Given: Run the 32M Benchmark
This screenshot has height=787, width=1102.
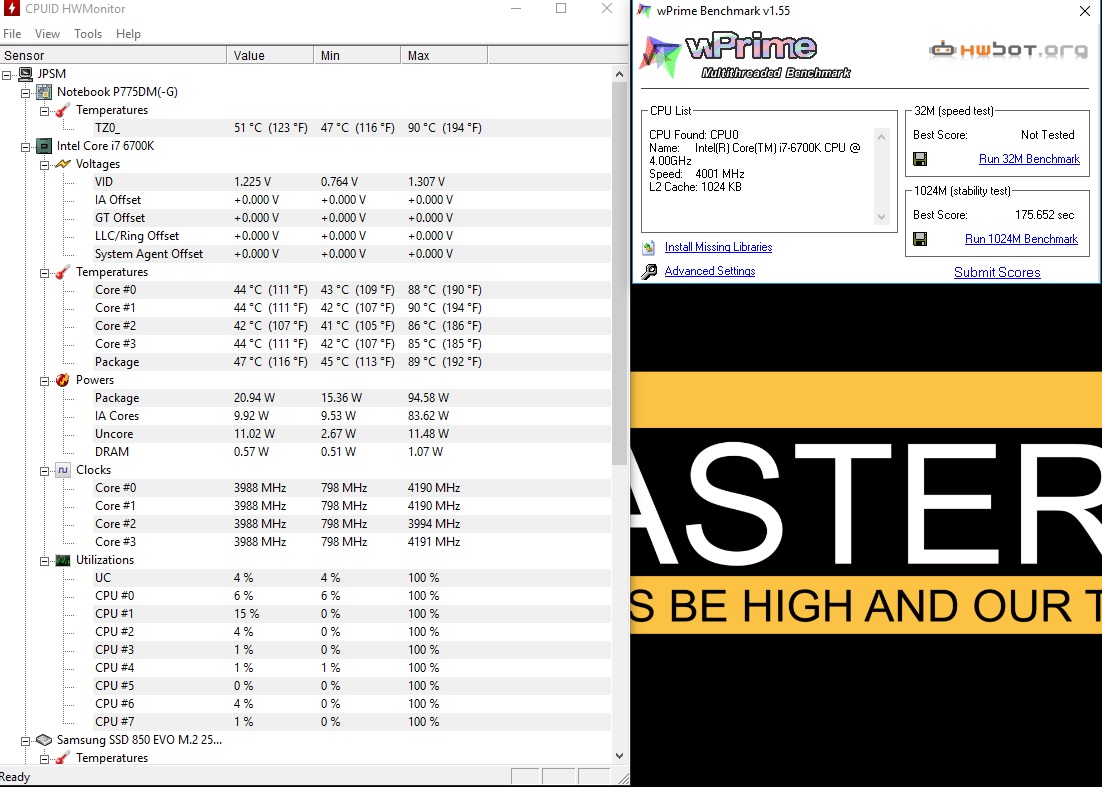Looking at the screenshot, I should (x=1029, y=159).
